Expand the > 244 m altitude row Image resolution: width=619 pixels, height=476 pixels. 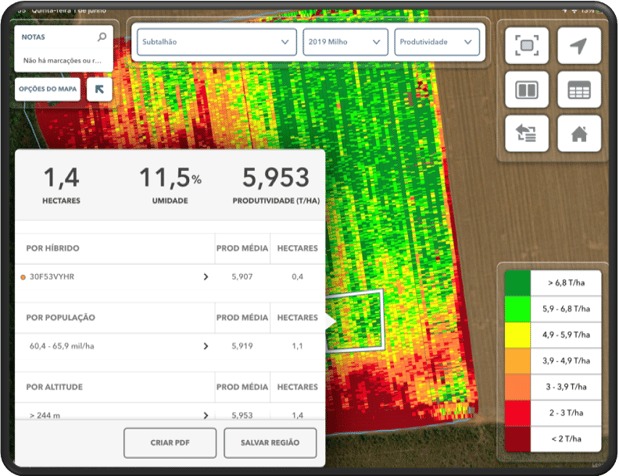tap(206, 414)
